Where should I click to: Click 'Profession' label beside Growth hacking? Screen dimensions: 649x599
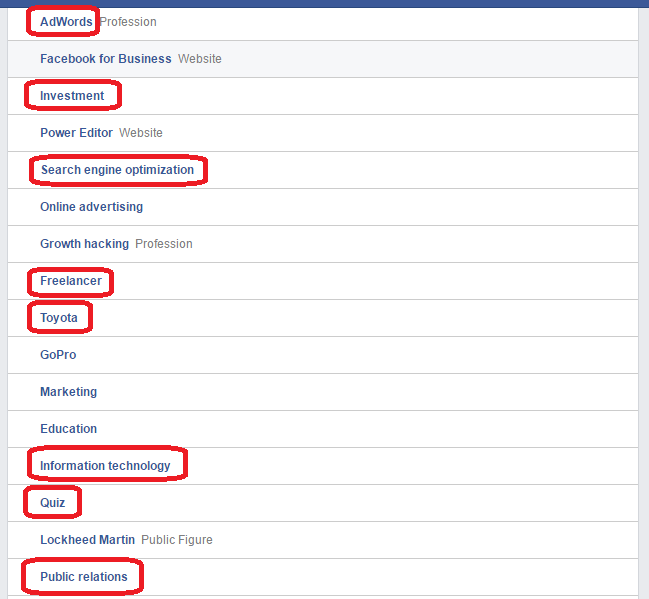point(164,244)
